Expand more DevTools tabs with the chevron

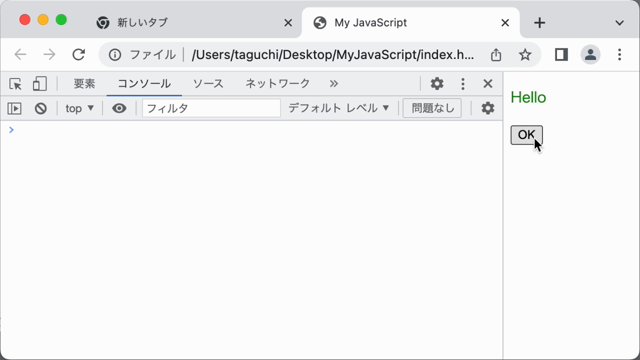pyautogui.click(x=334, y=84)
